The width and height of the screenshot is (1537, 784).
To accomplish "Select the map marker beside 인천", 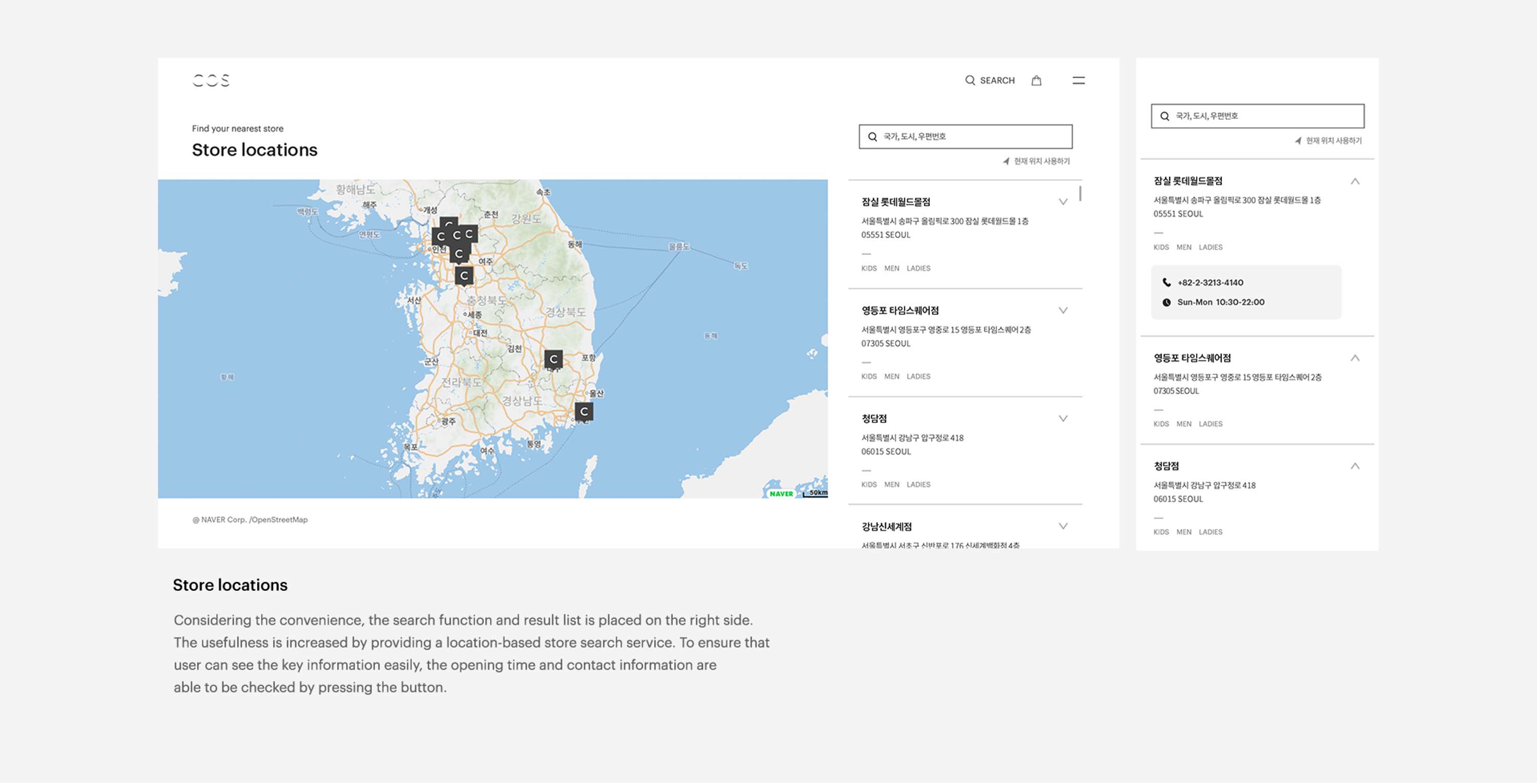I will 440,237.
